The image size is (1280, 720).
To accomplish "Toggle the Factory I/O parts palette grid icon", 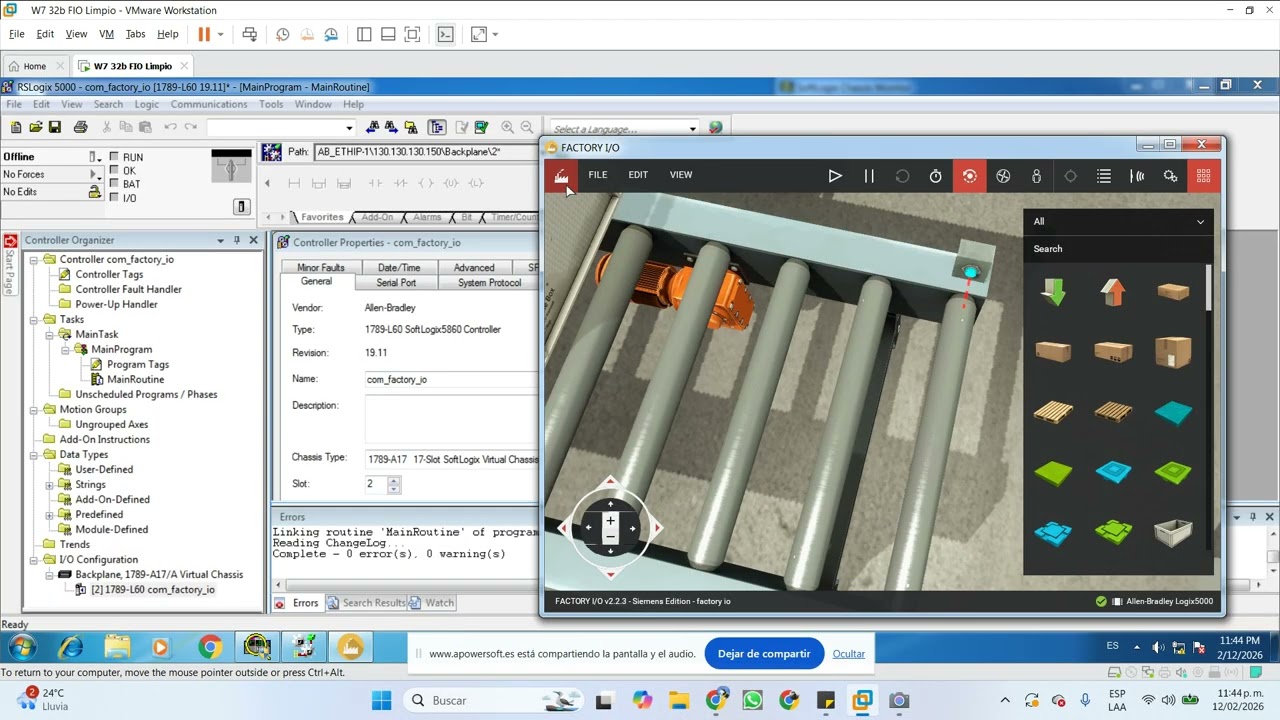I will click(x=1203, y=176).
